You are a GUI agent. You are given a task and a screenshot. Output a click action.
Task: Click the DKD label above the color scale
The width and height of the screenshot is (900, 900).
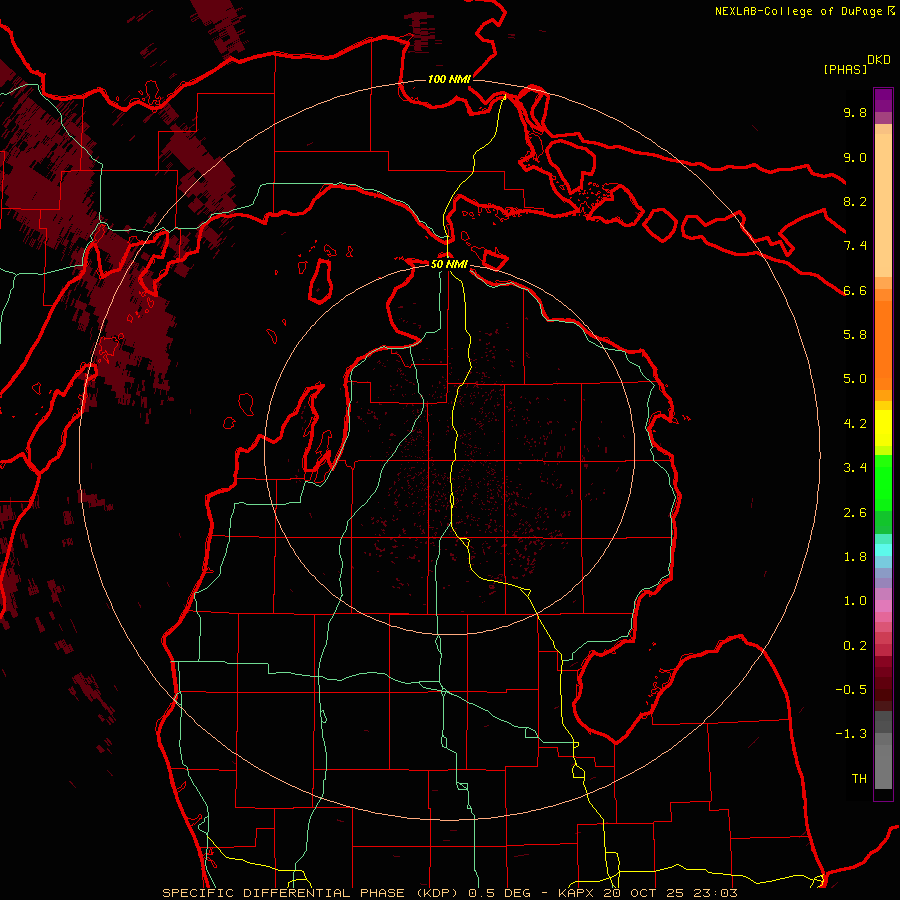coord(879,60)
